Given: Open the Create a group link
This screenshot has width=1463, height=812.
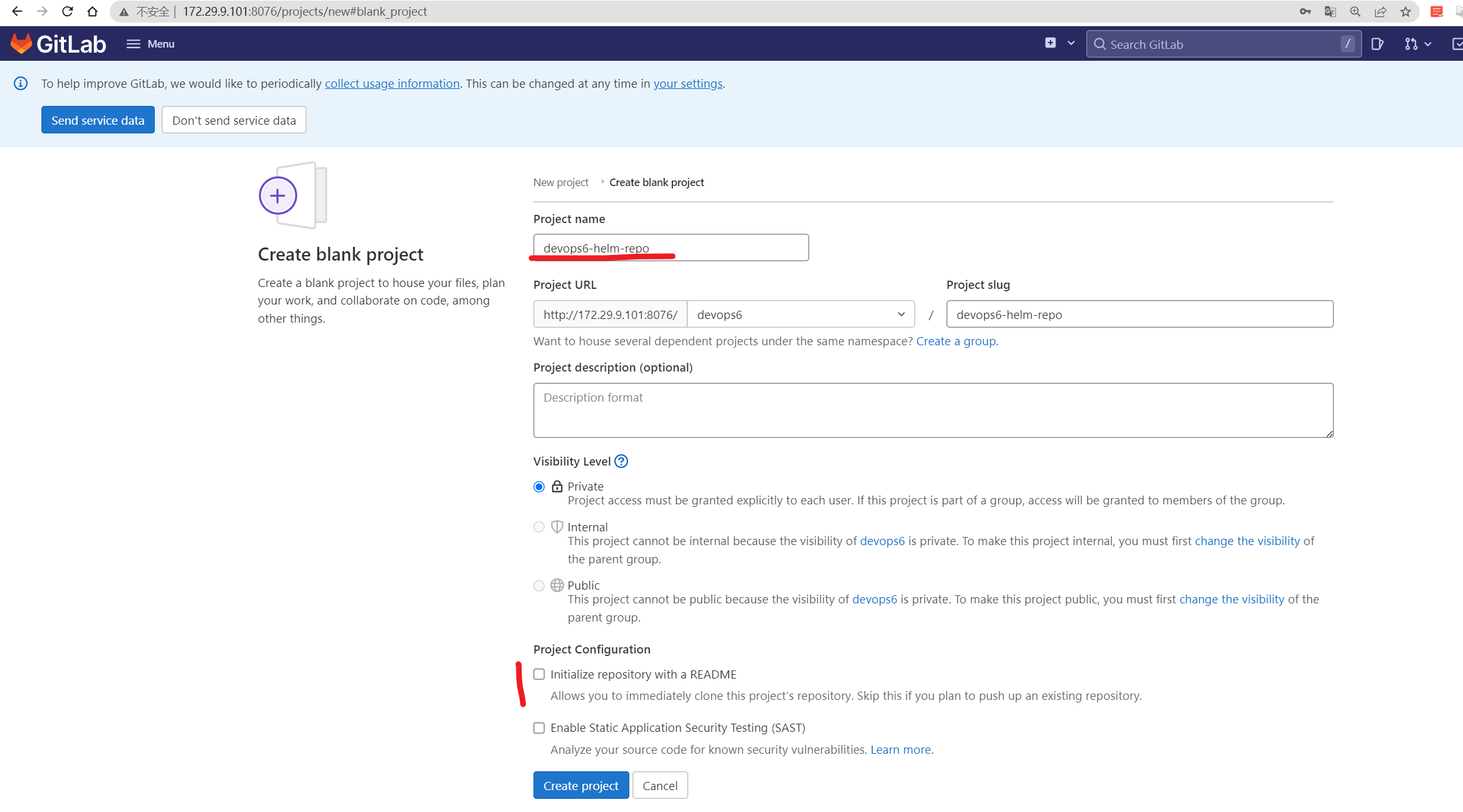Looking at the screenshot, I should (x=956, y=341).
